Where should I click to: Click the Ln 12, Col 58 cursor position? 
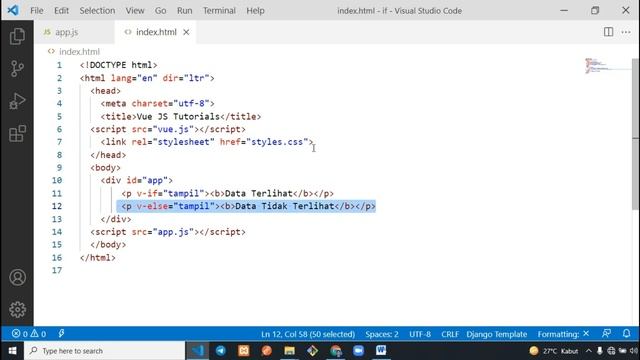(x=308, y=334)
